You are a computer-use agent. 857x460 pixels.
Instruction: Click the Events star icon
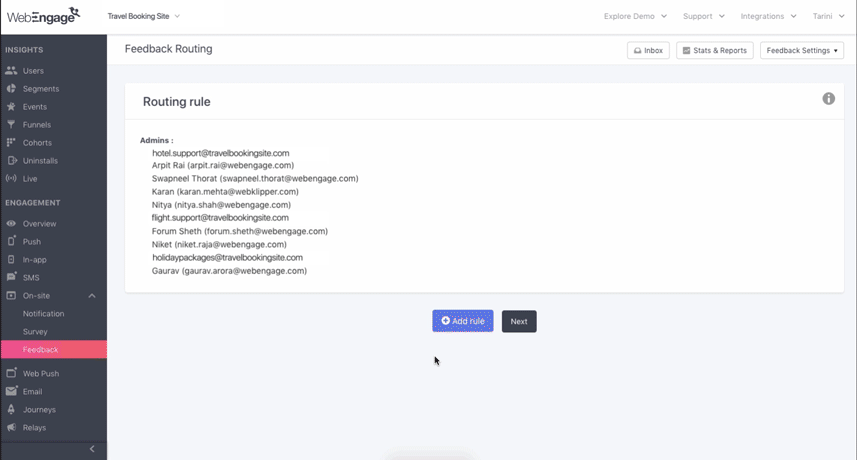11,107
